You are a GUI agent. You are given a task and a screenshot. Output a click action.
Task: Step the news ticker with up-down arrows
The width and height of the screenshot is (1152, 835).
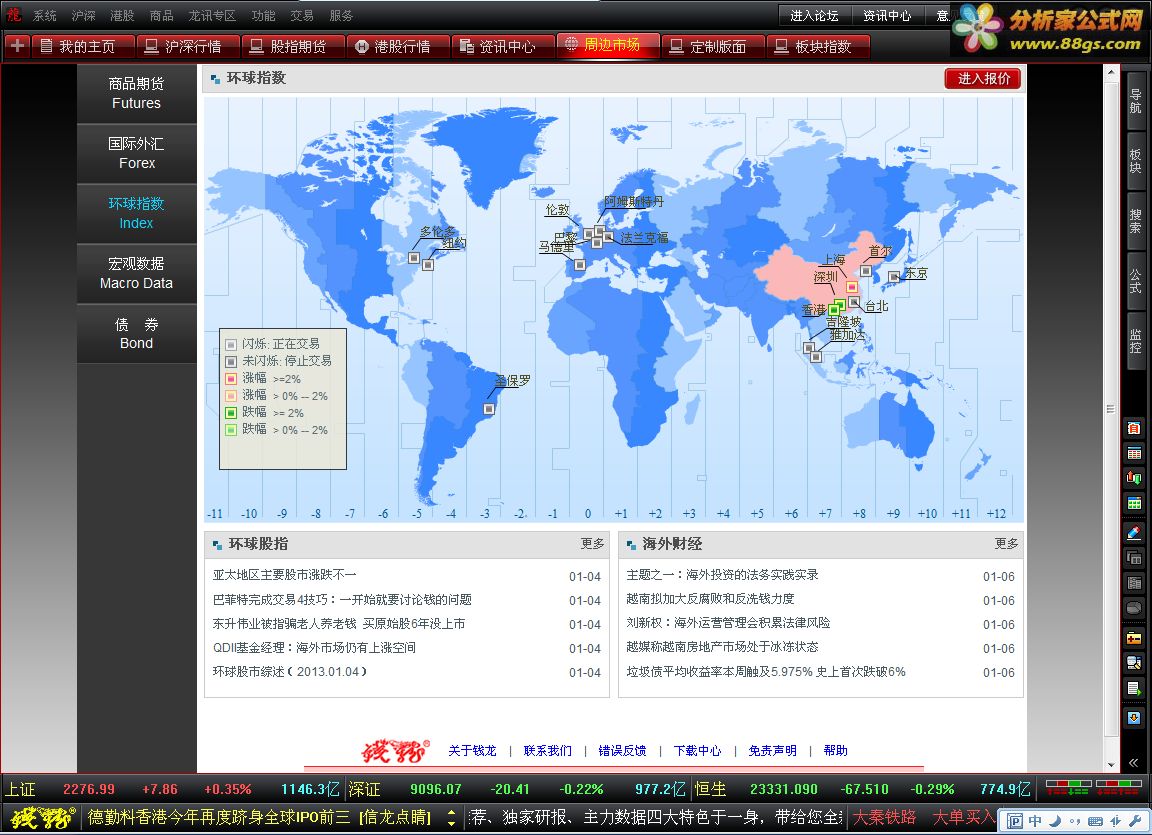click(451, 817)
